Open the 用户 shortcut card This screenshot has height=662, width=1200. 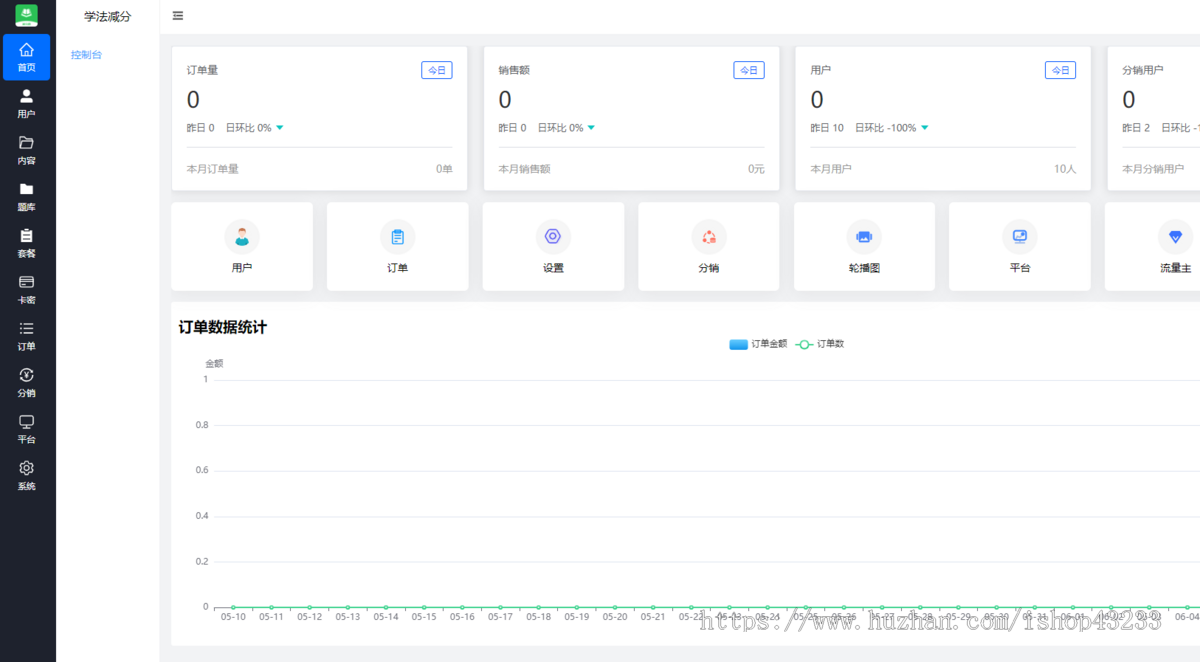[242, 247]
